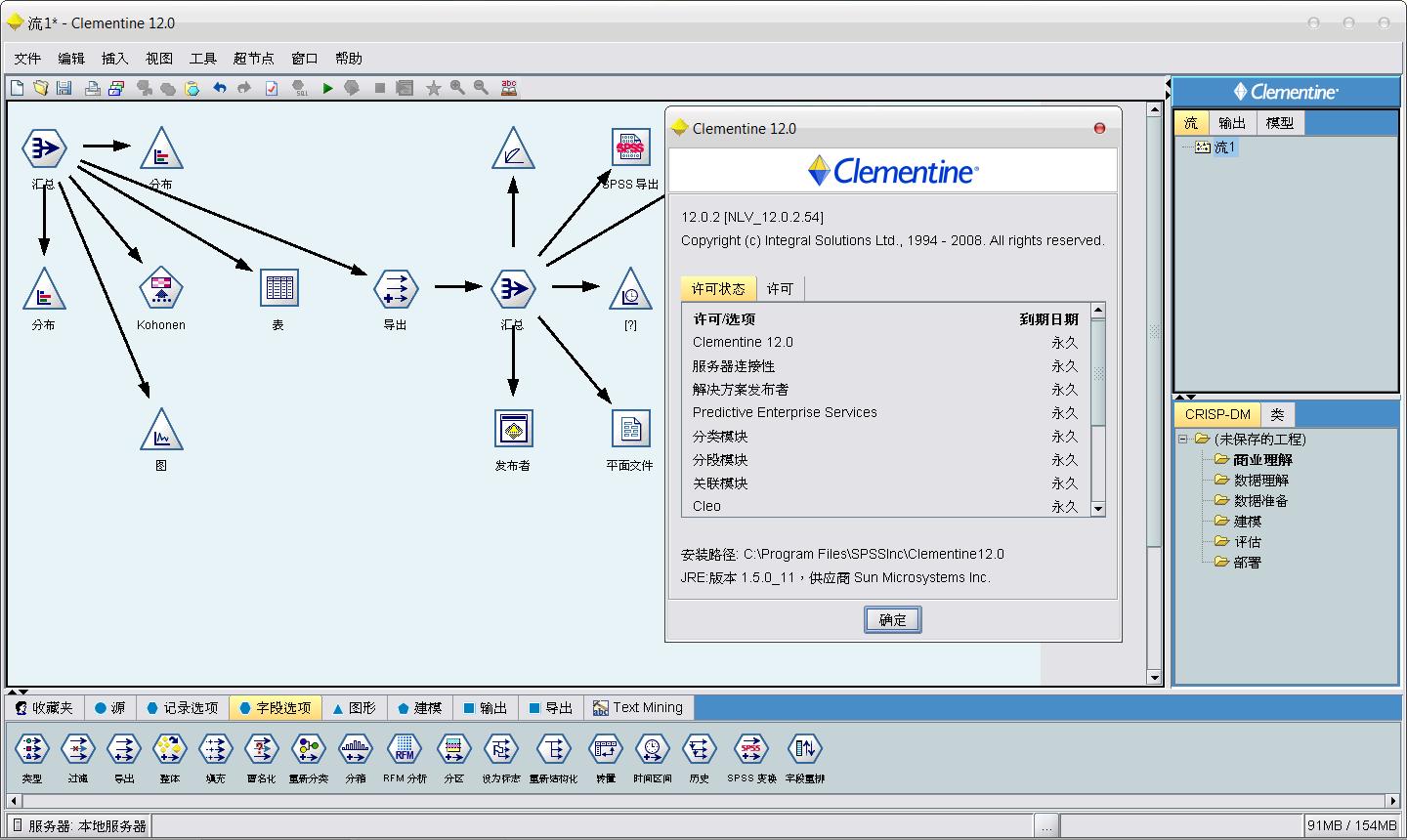Click the 平面文件 (Flat File) canvas node

(630, 429)
